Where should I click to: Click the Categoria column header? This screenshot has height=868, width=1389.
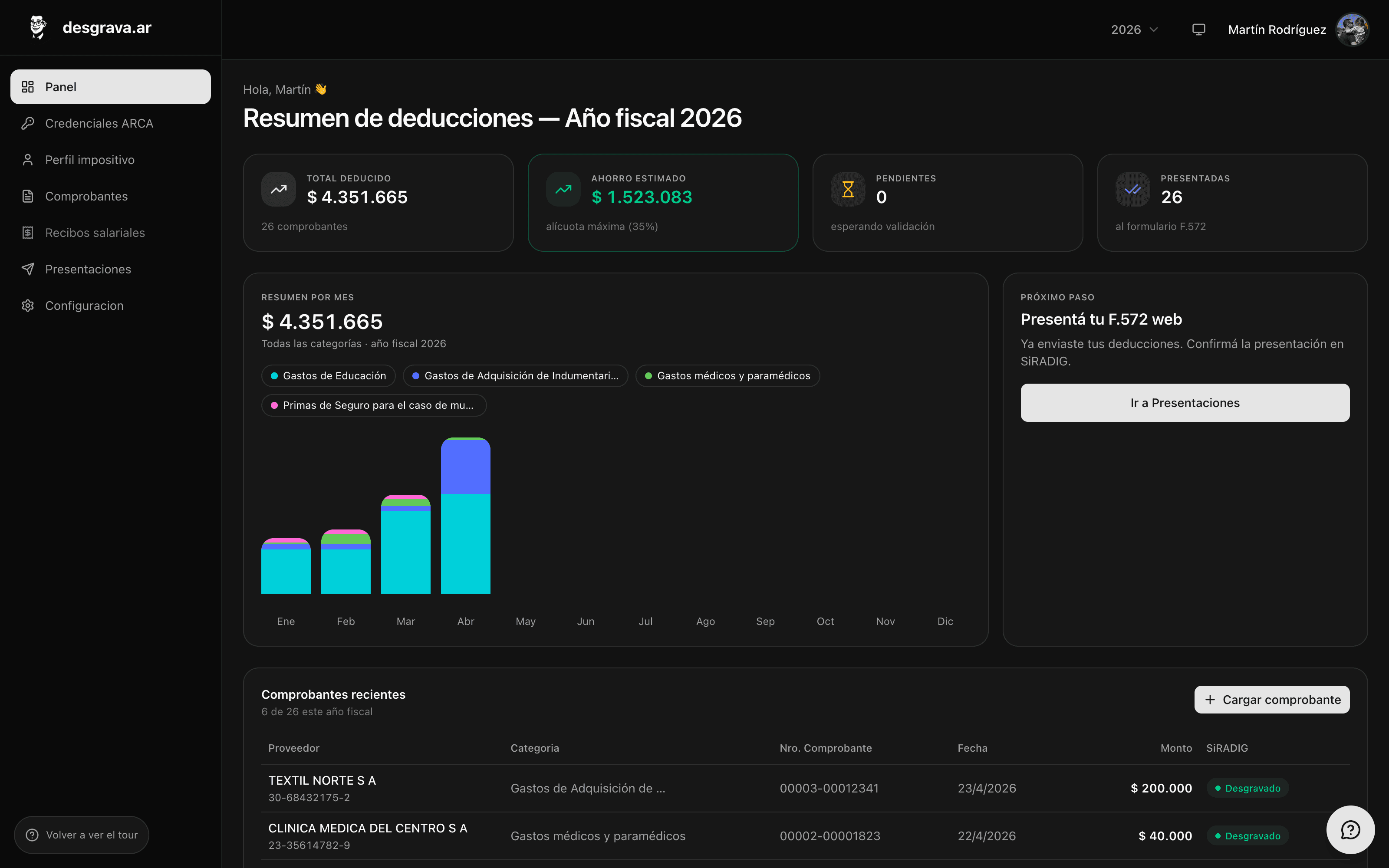535,748
